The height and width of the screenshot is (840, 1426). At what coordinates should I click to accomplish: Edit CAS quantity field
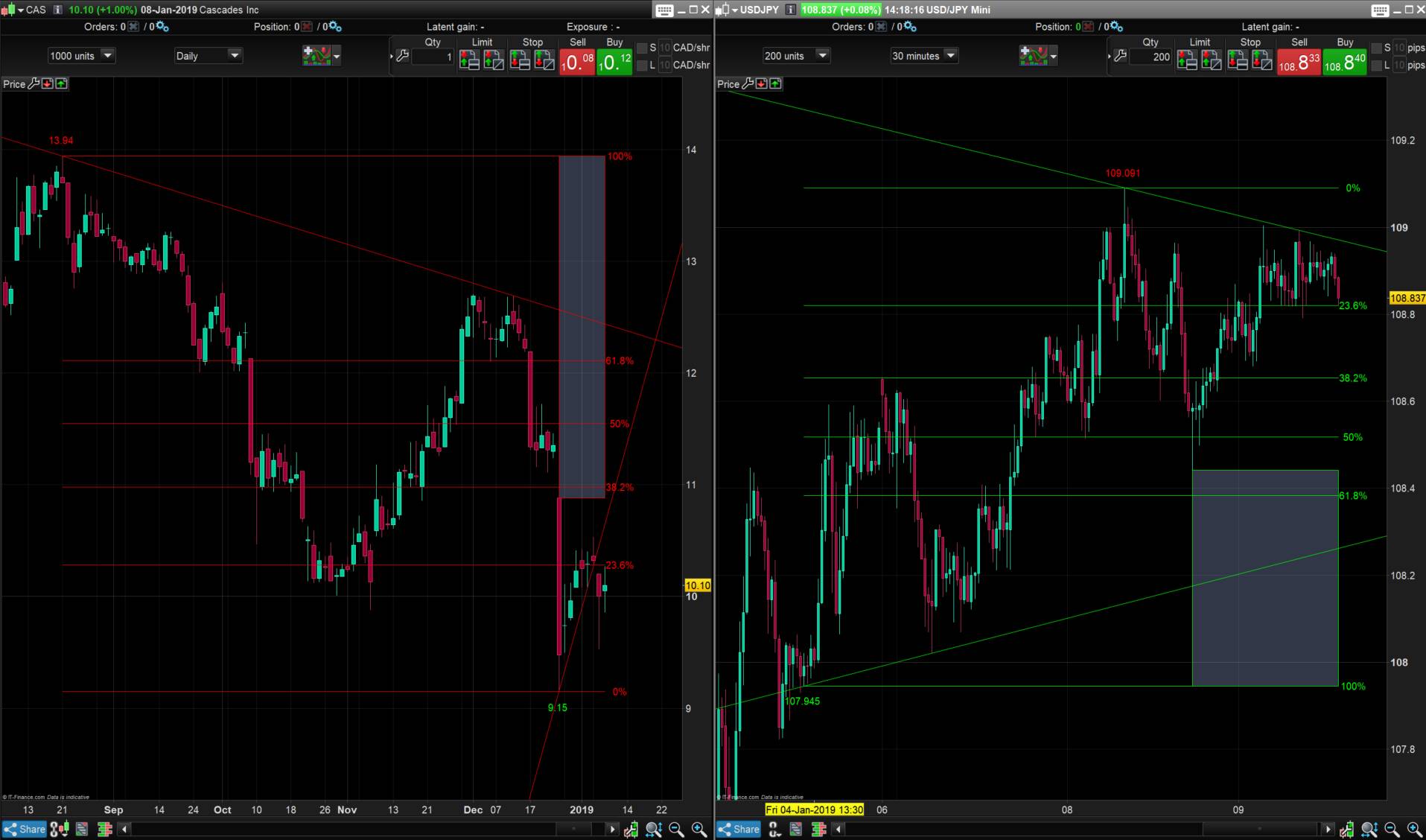click(433, 57)
